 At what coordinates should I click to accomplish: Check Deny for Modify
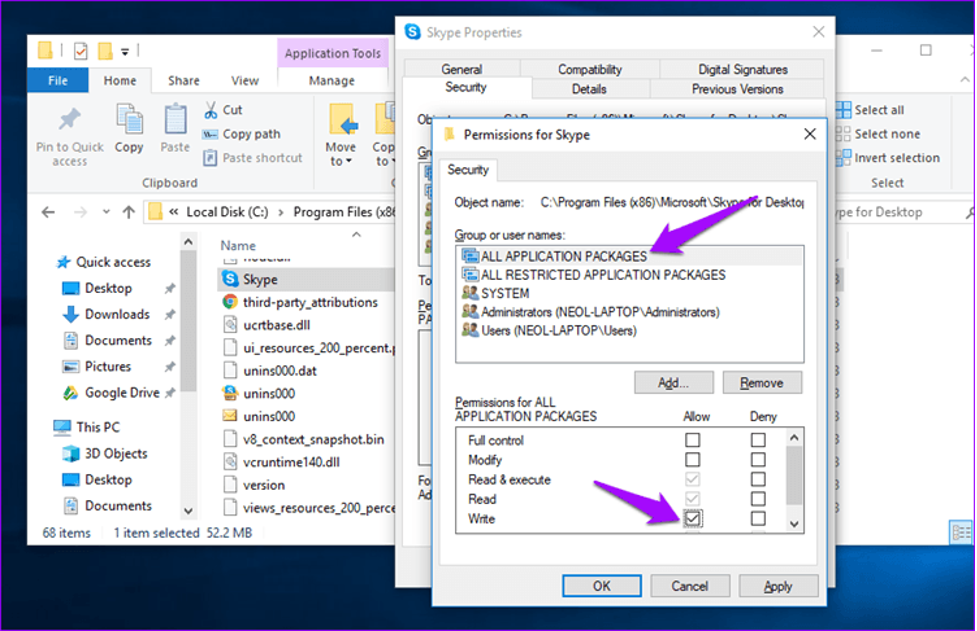pyautogui.click(x=758, y=460)
